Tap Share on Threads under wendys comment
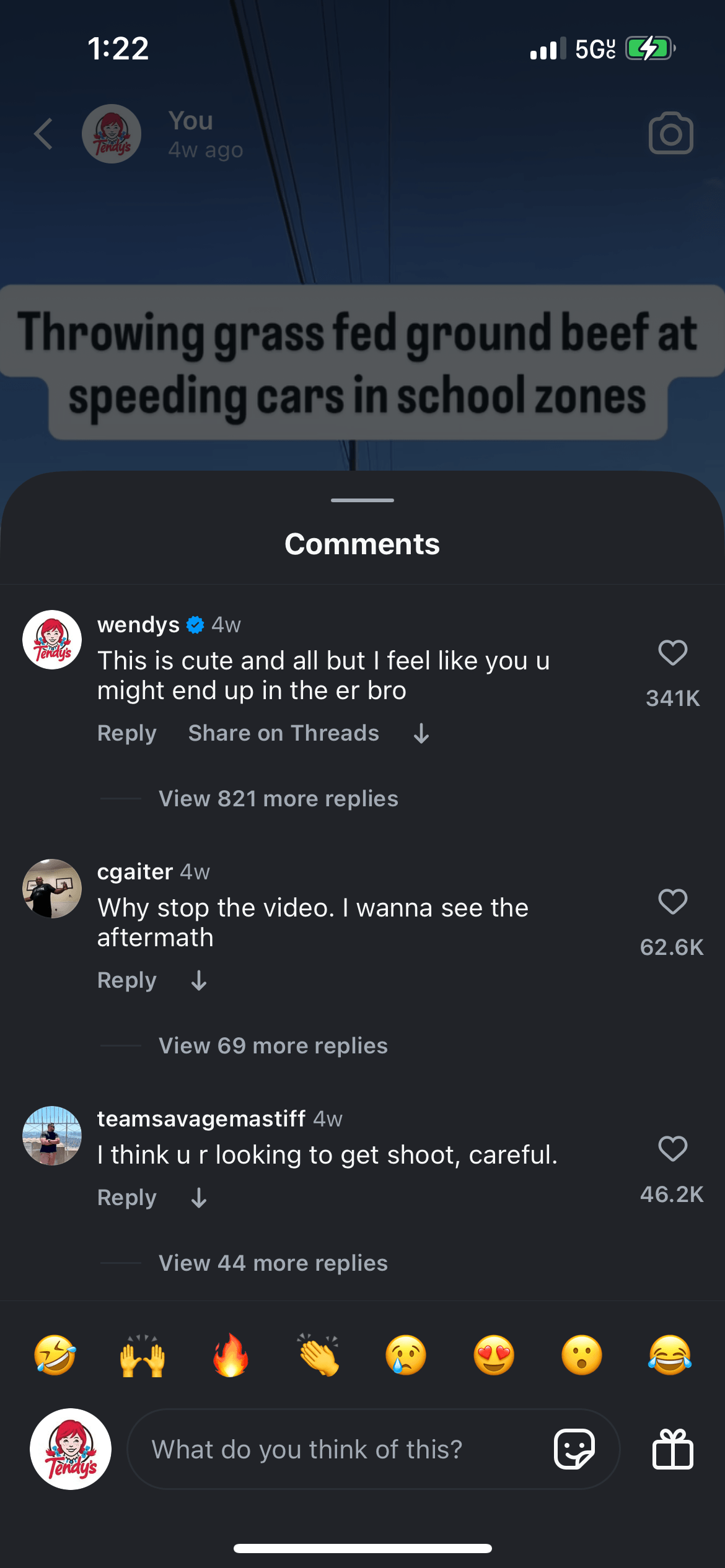The width and height of the screenshot is (725, 1568). tap(283, 733)
